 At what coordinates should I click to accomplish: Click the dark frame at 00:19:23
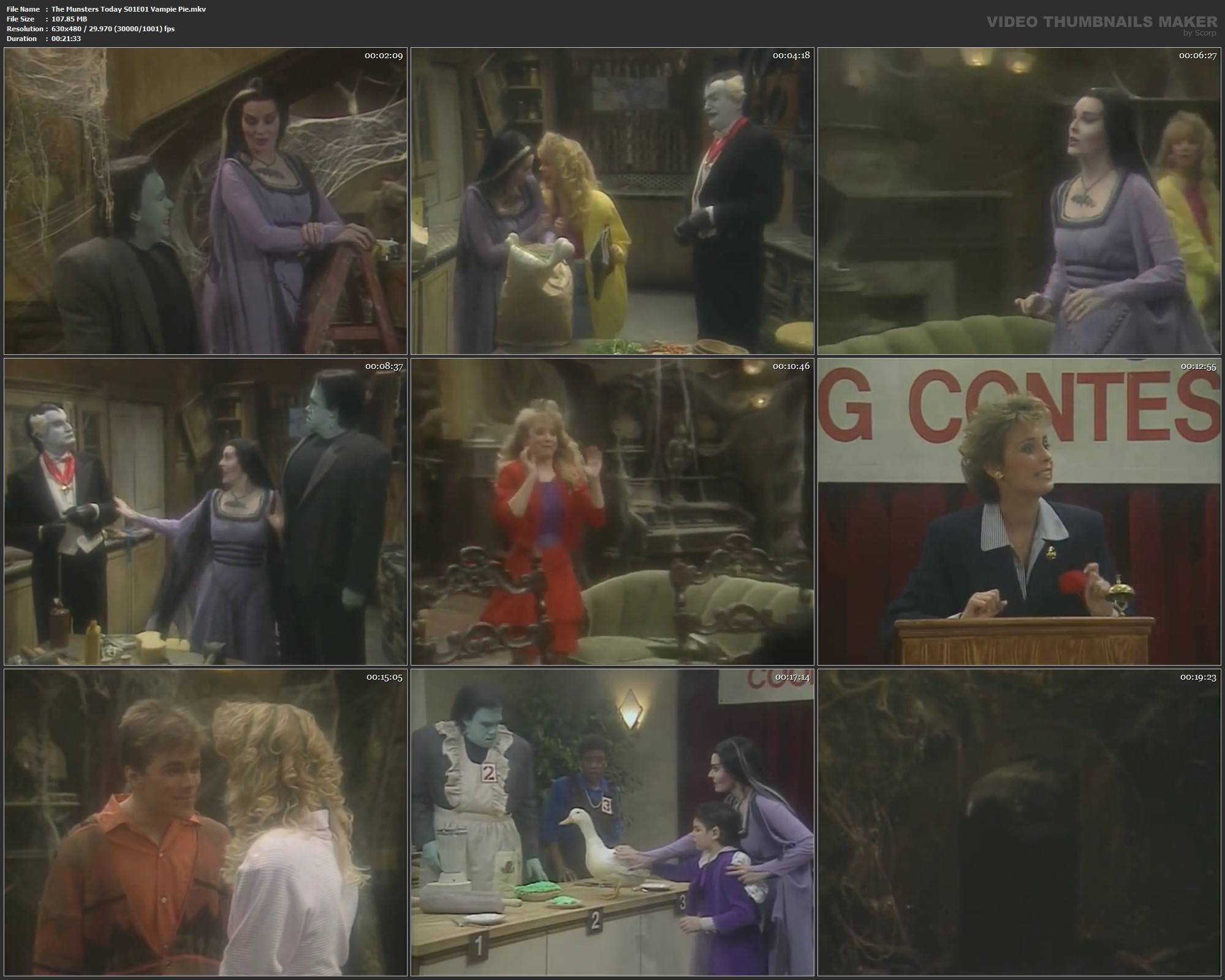(x=1019, y=822)
